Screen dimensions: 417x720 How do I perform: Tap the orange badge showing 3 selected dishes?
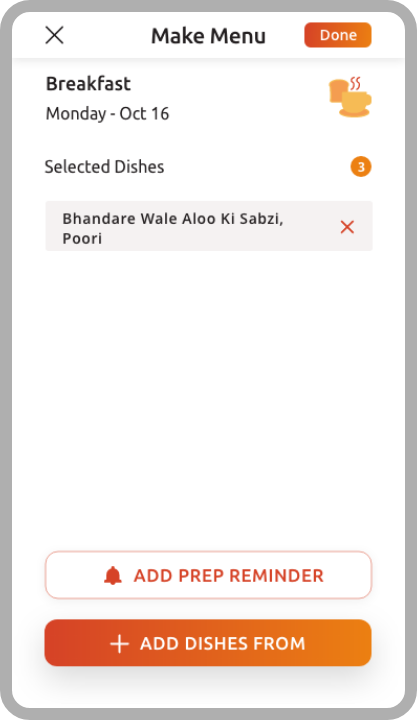361,167
